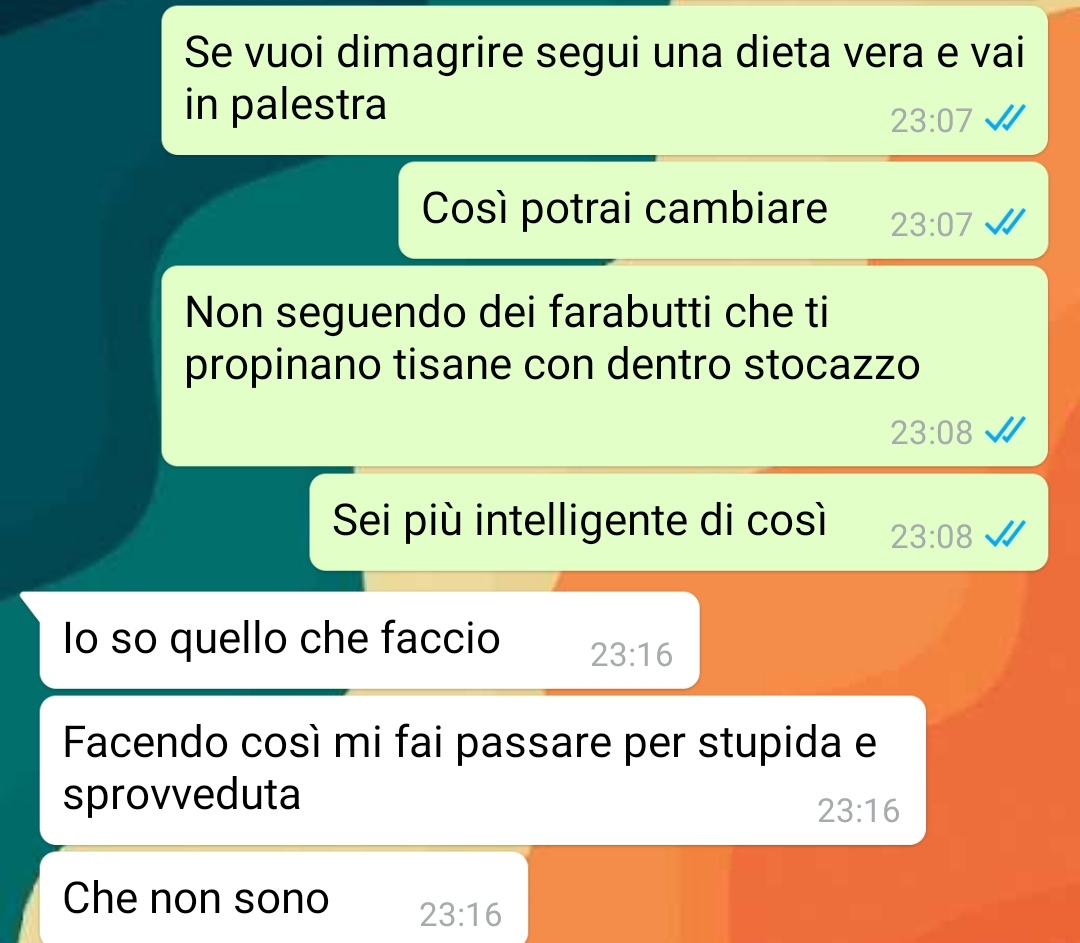Viewport: 1080px width, 943px height.
Task: Select the 'Che non sono' message bubble
Action: (284, 898)
